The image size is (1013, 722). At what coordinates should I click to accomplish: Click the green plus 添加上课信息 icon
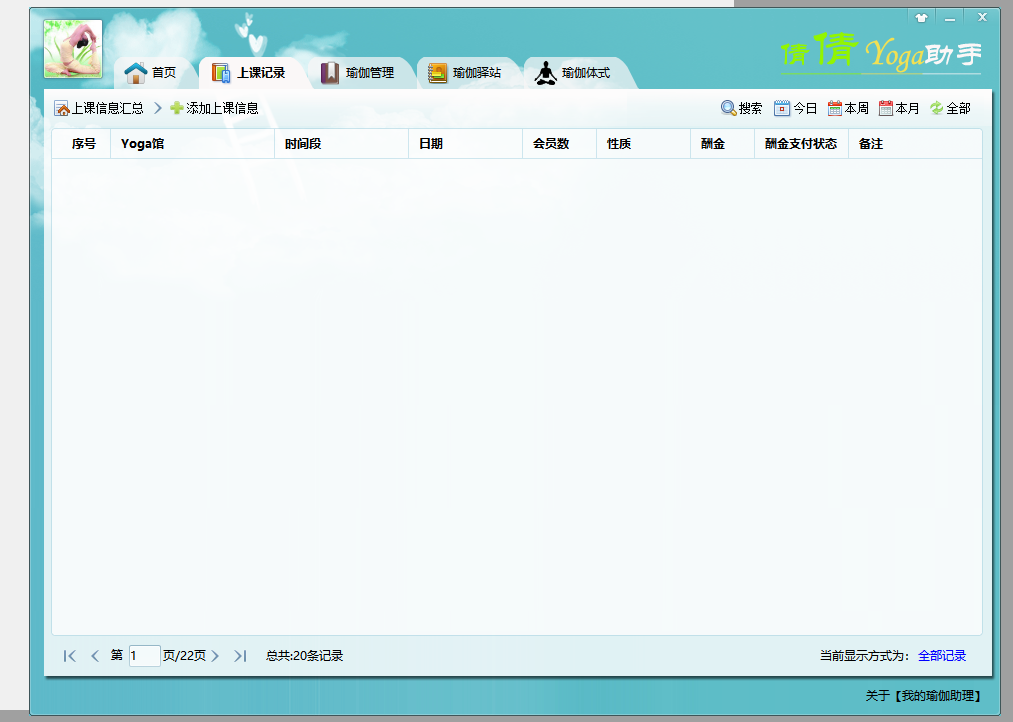pos(177,108)
